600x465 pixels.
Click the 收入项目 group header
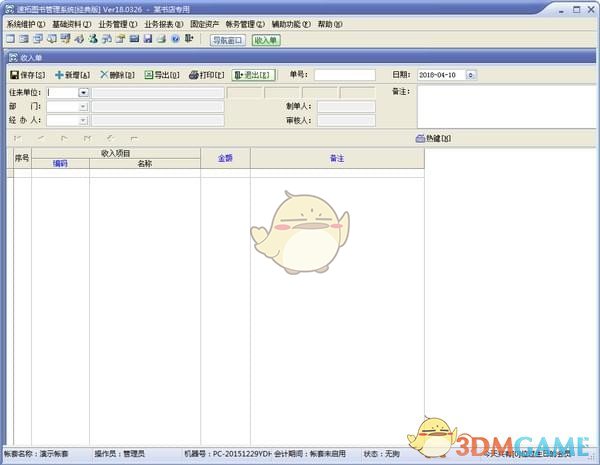(116, 153)
